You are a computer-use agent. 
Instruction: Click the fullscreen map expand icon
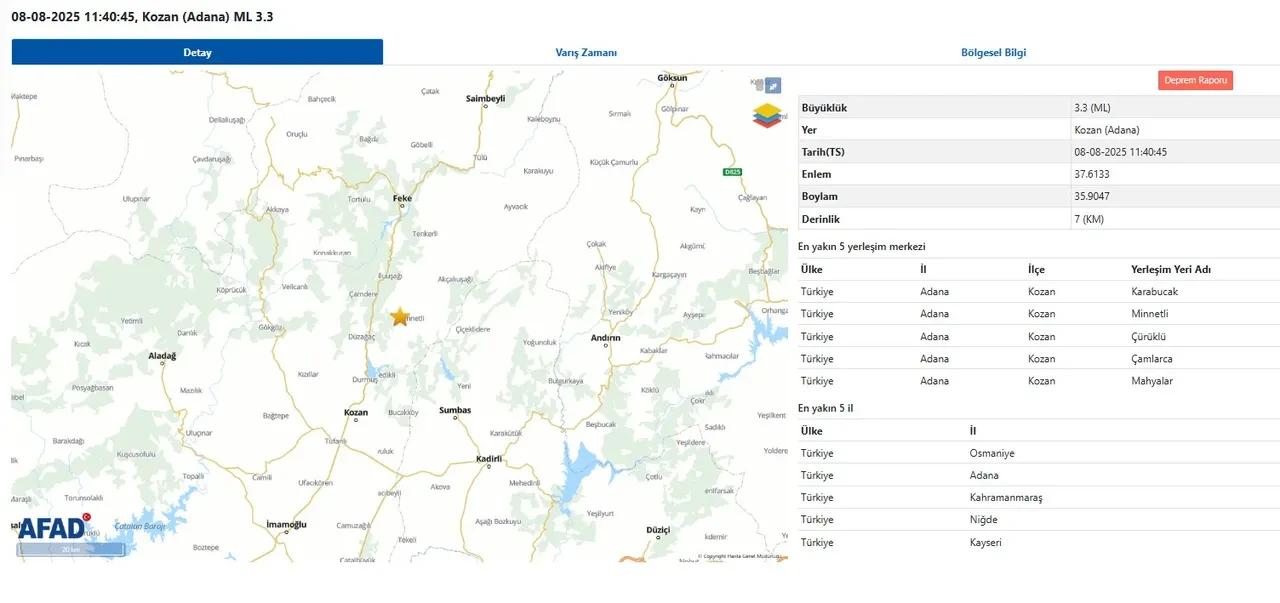[x=773, y=86]
